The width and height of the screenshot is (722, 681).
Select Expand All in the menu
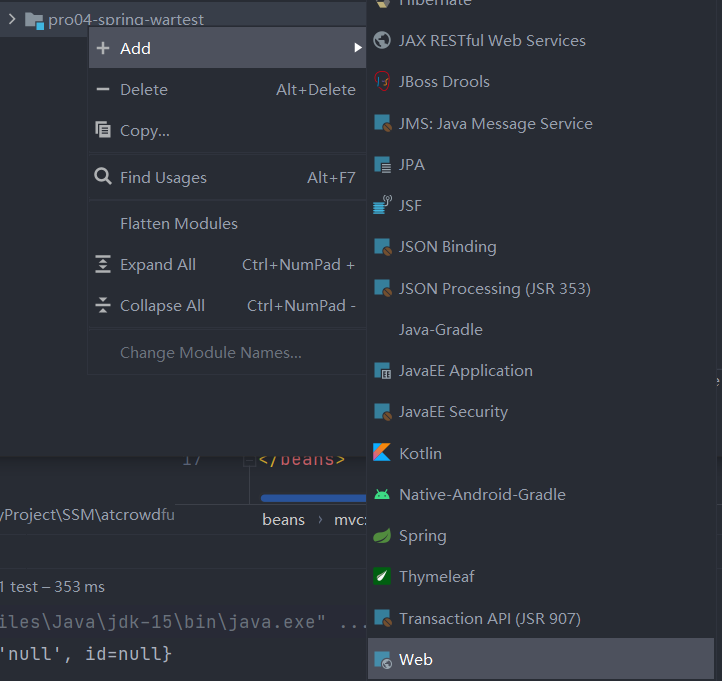(227, 265)
